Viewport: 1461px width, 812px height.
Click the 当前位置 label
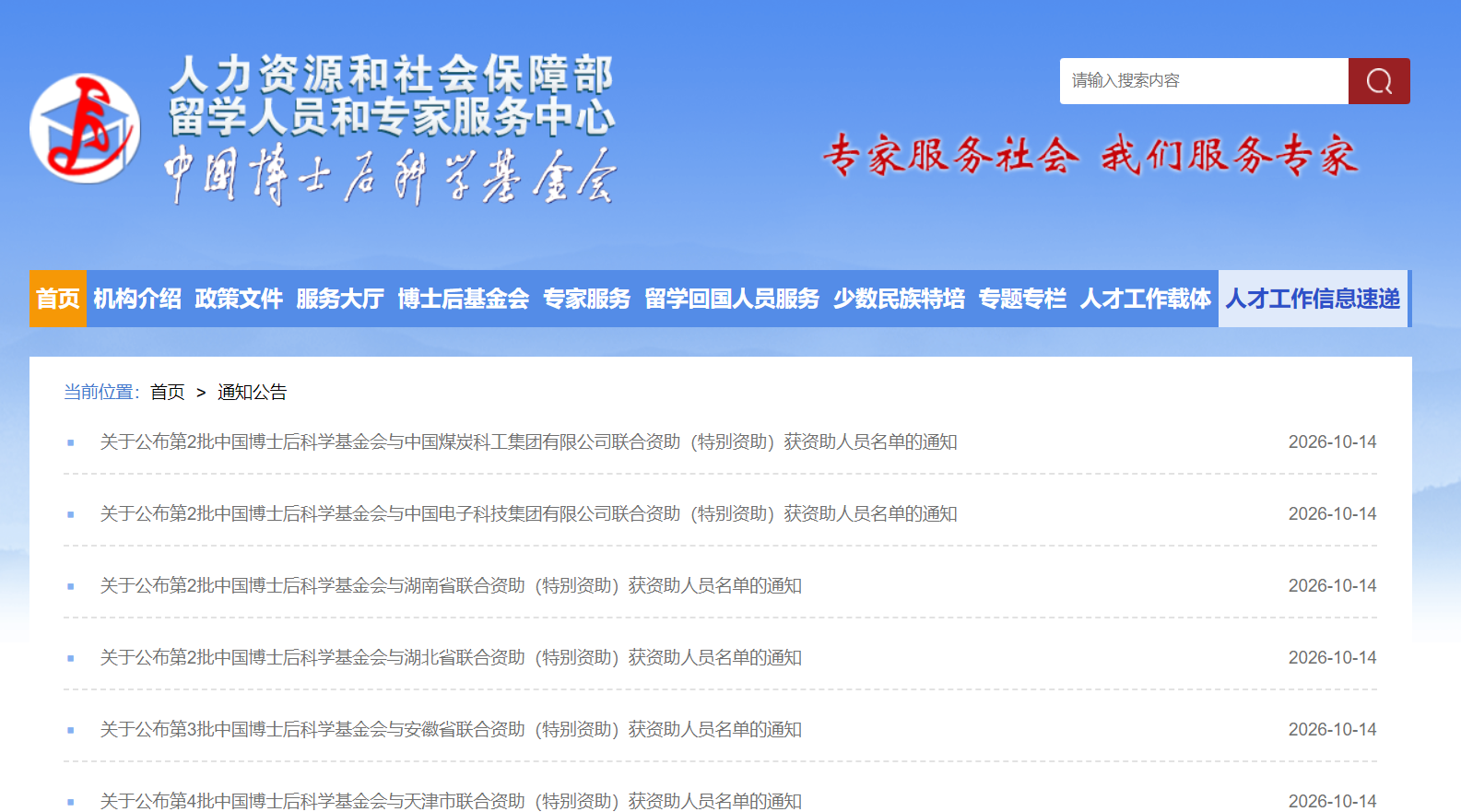tap(101, 393)
